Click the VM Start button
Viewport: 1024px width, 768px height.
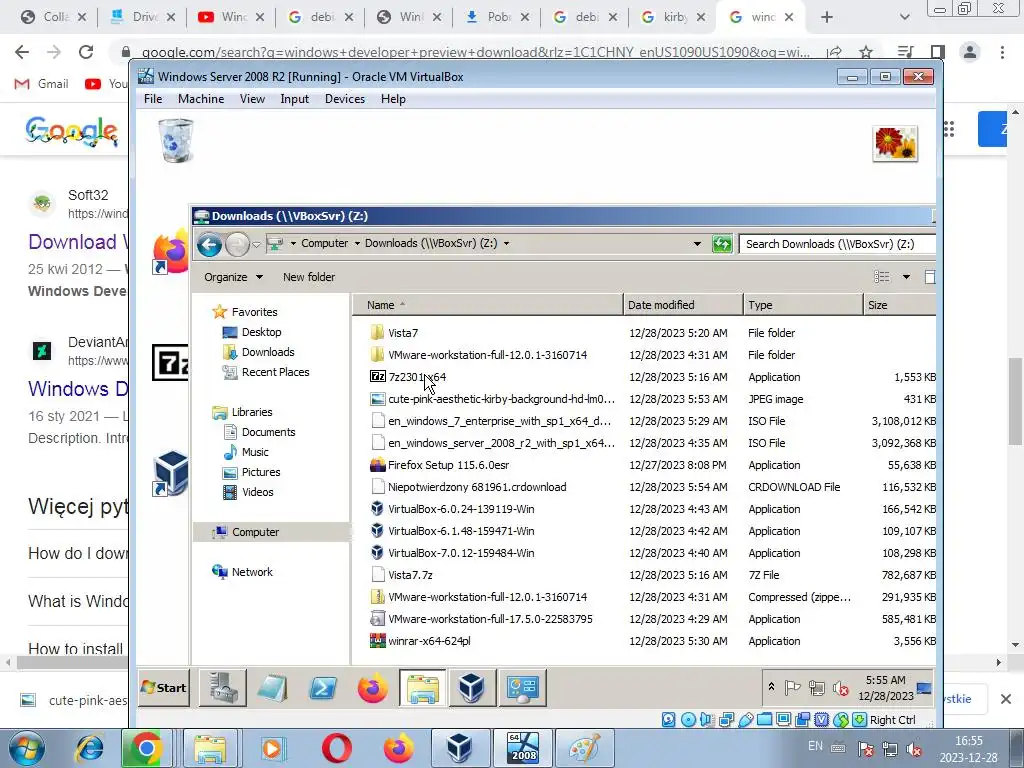tap(164, 688)
